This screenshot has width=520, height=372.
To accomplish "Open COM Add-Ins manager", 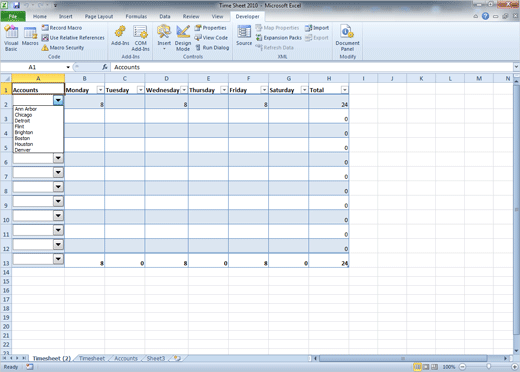I will [x=140, y=38].
